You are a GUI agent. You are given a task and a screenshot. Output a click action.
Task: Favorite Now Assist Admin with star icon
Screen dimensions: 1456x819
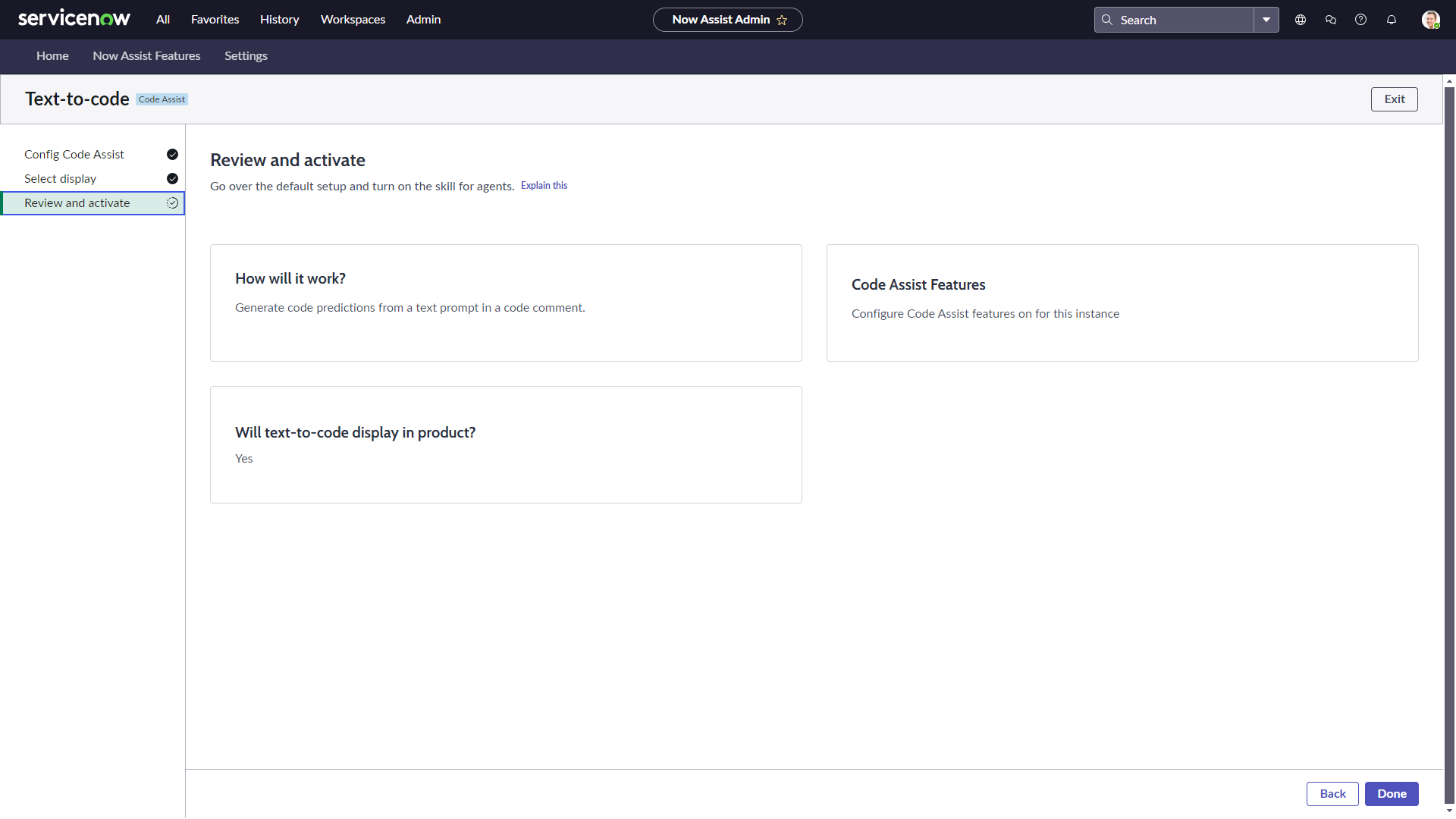click(782, 20)
